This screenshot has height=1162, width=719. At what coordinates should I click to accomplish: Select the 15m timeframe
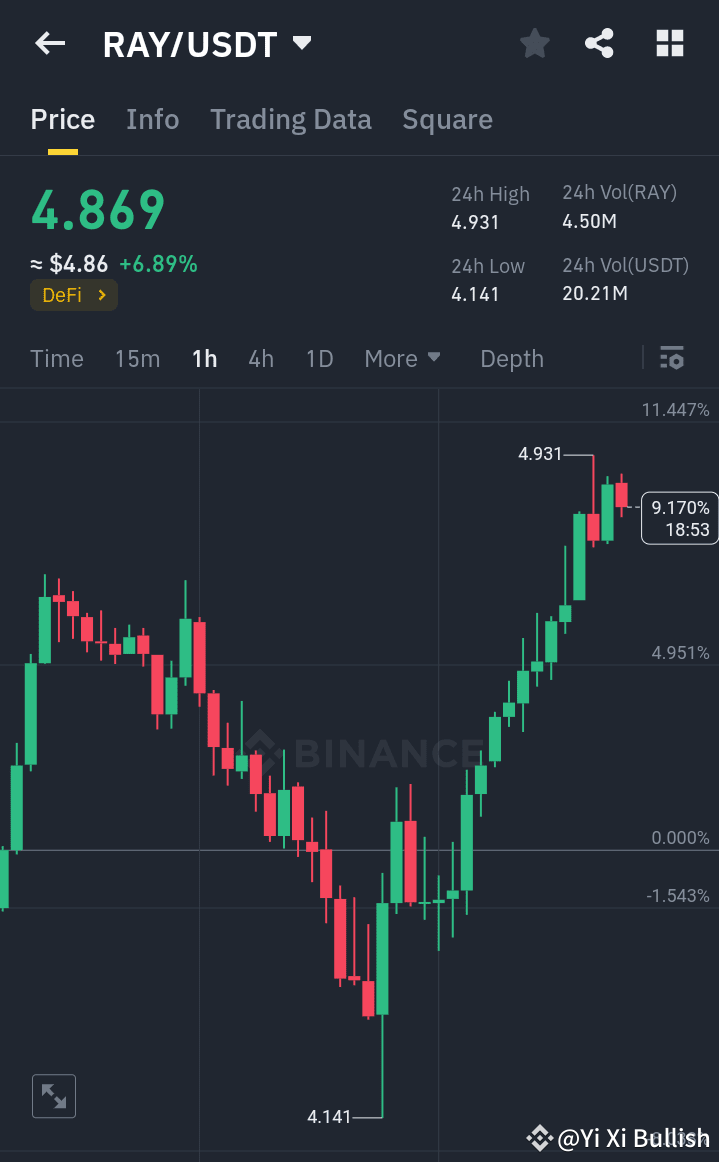tap(137, 358)
